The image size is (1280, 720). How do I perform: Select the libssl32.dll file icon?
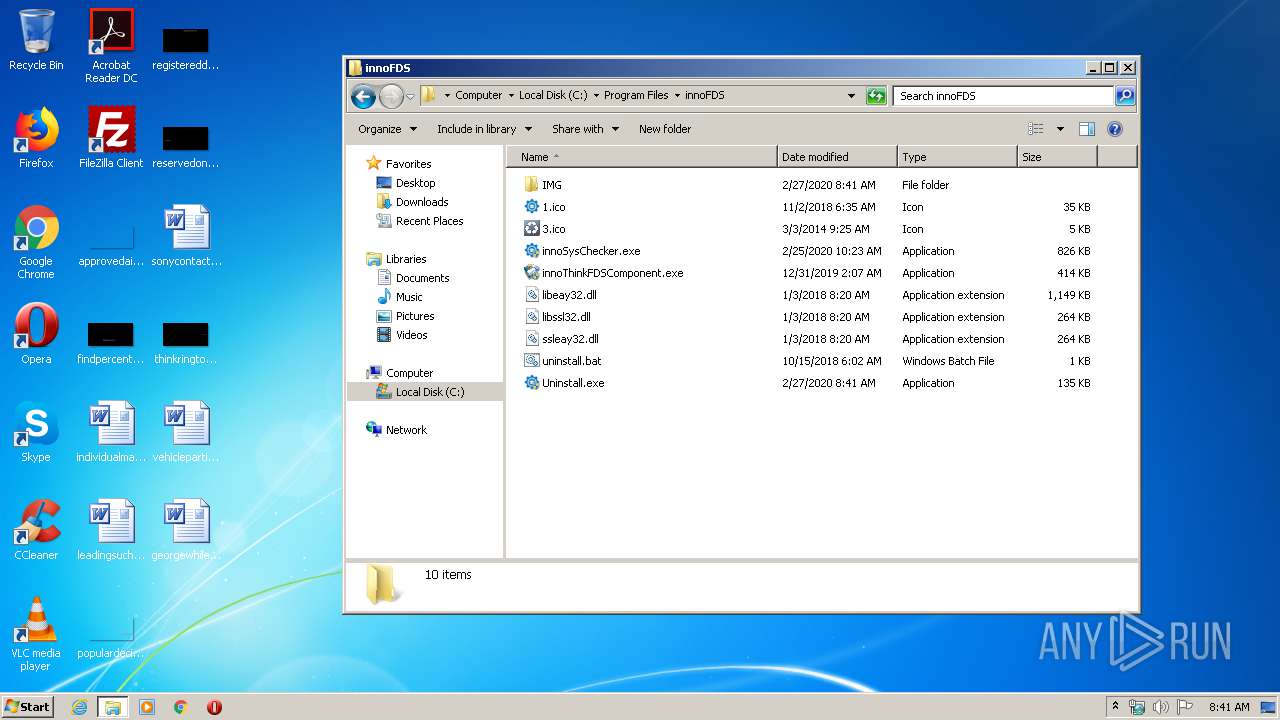tap(531, 317)
